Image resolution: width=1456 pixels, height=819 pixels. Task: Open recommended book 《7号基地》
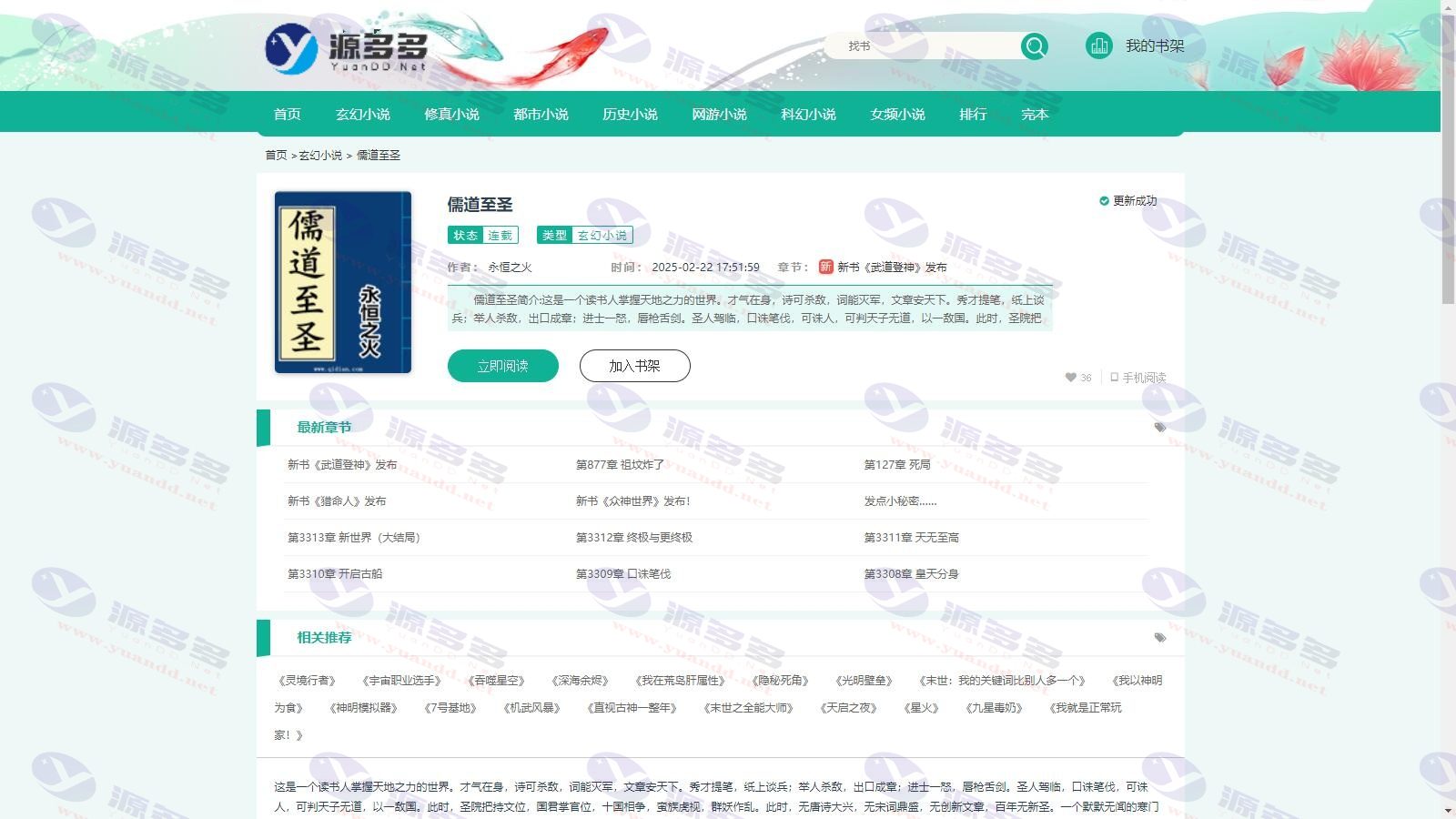point(450,708)
